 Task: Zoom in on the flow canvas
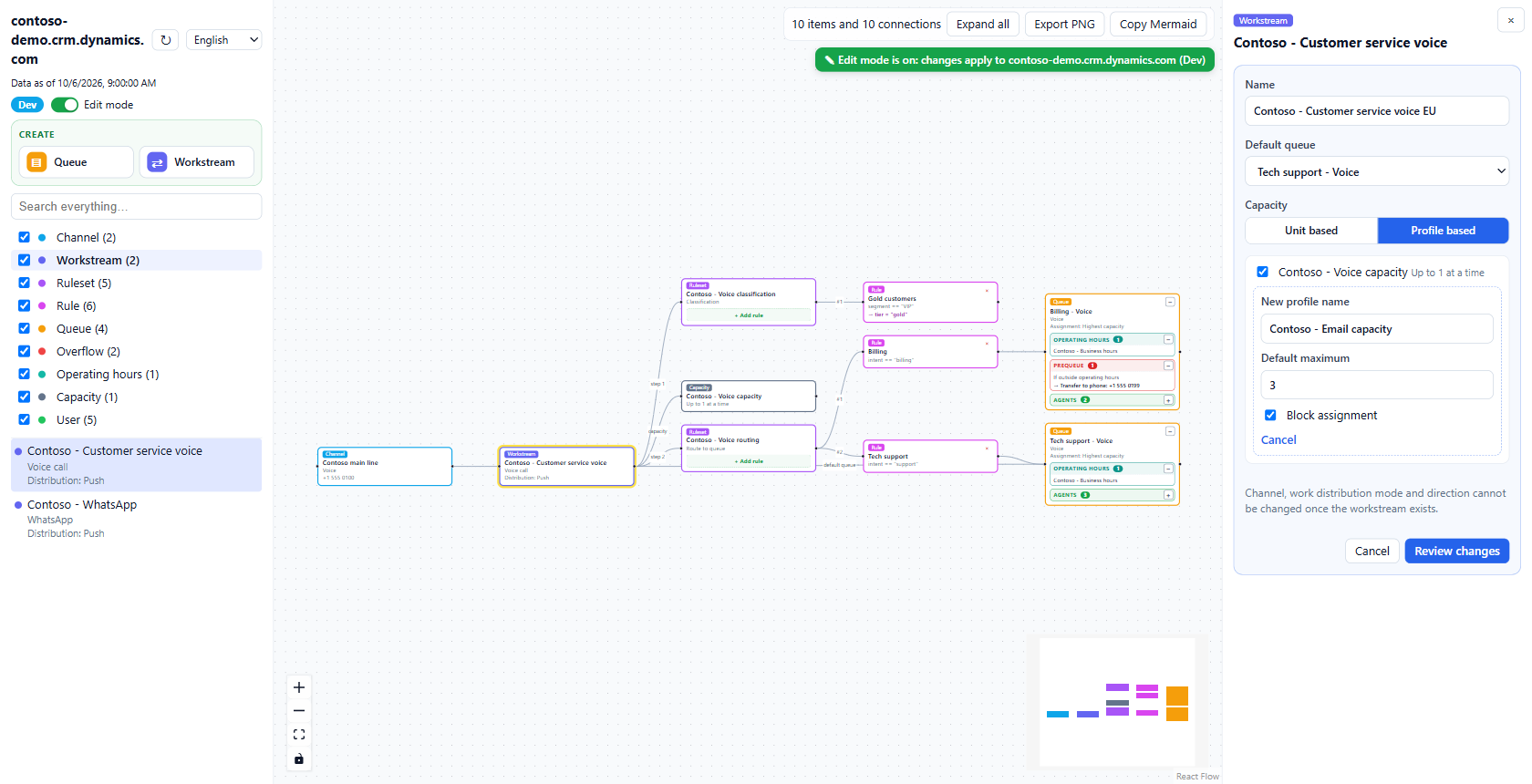299,687
